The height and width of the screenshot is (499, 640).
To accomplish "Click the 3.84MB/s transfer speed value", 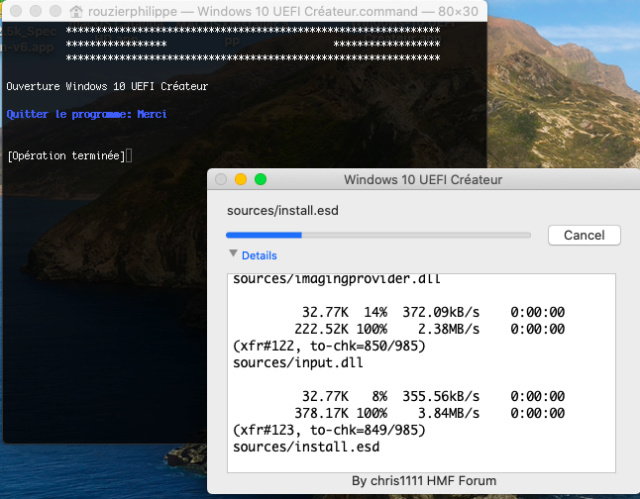I will tap(449, 413).
